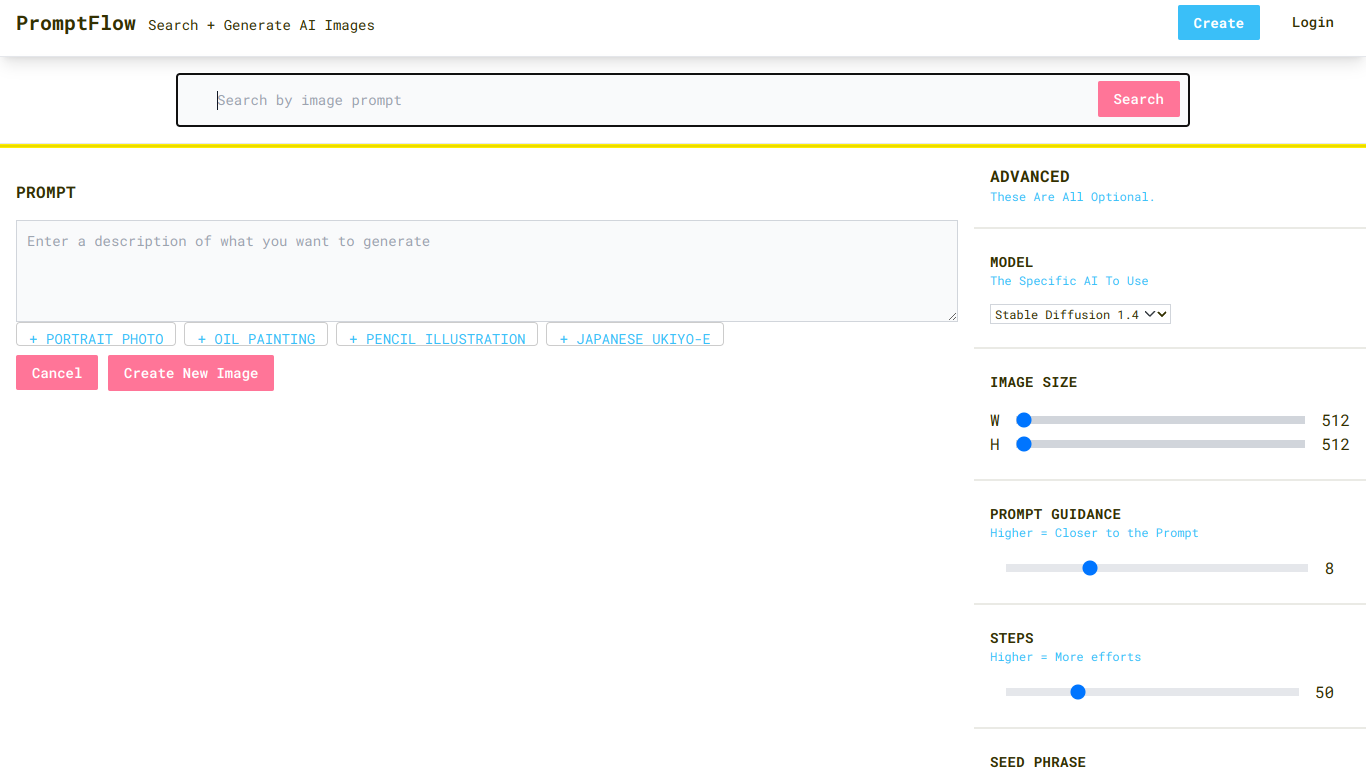Click the PROMPT GUIDANCE heading

click(1055, 514)
